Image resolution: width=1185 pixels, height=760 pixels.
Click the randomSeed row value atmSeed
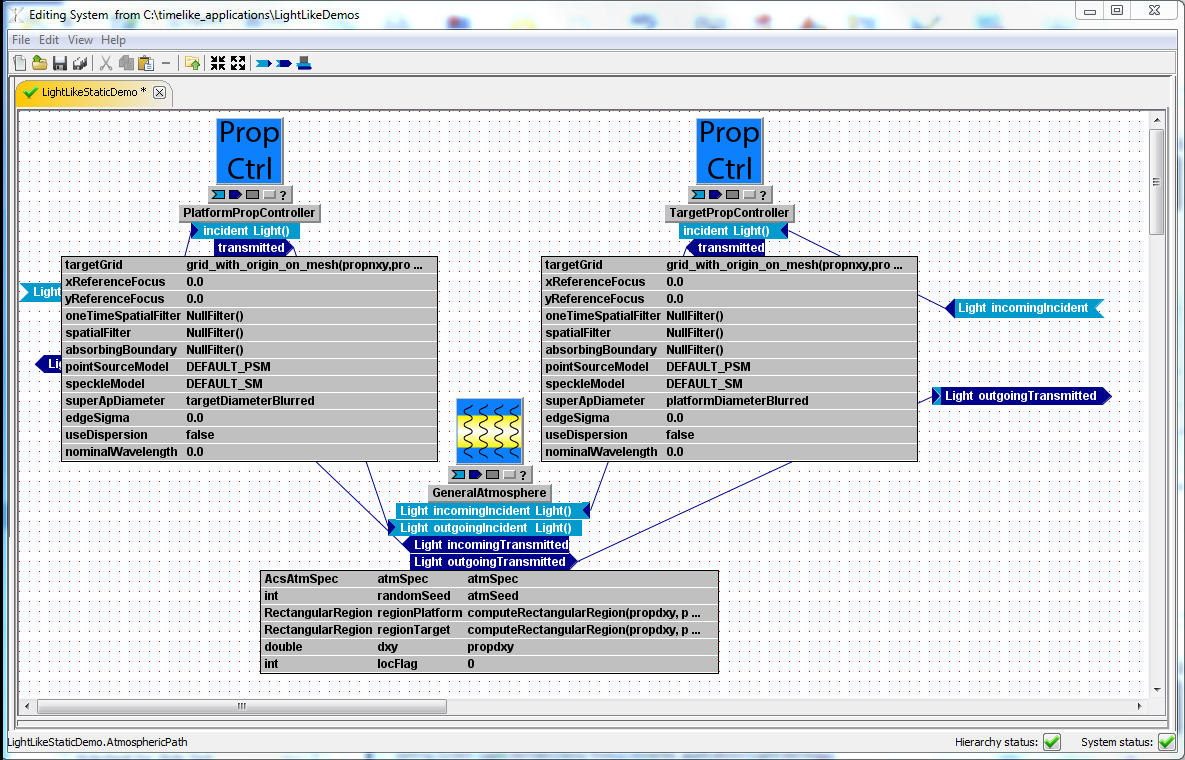[493, 596]
